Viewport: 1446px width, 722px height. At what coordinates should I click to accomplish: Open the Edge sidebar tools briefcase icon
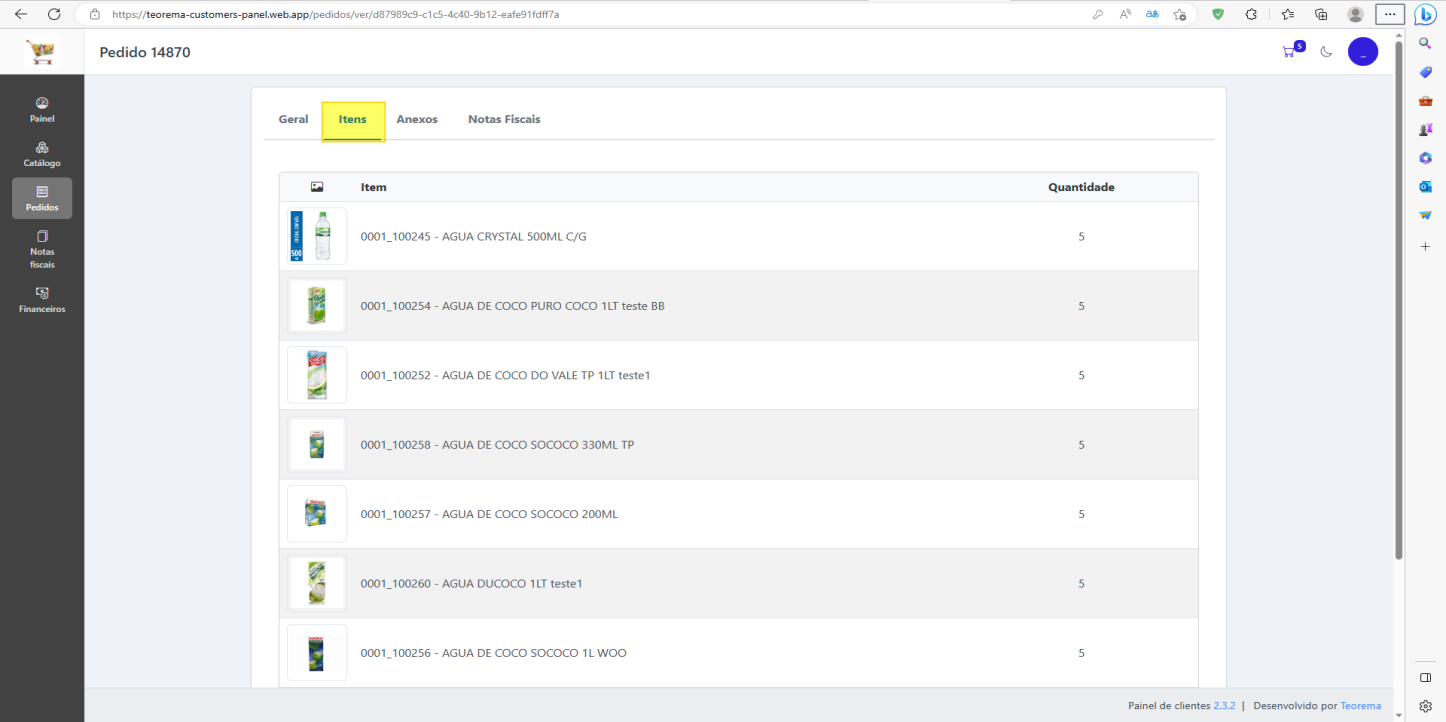pos(1425,101)
